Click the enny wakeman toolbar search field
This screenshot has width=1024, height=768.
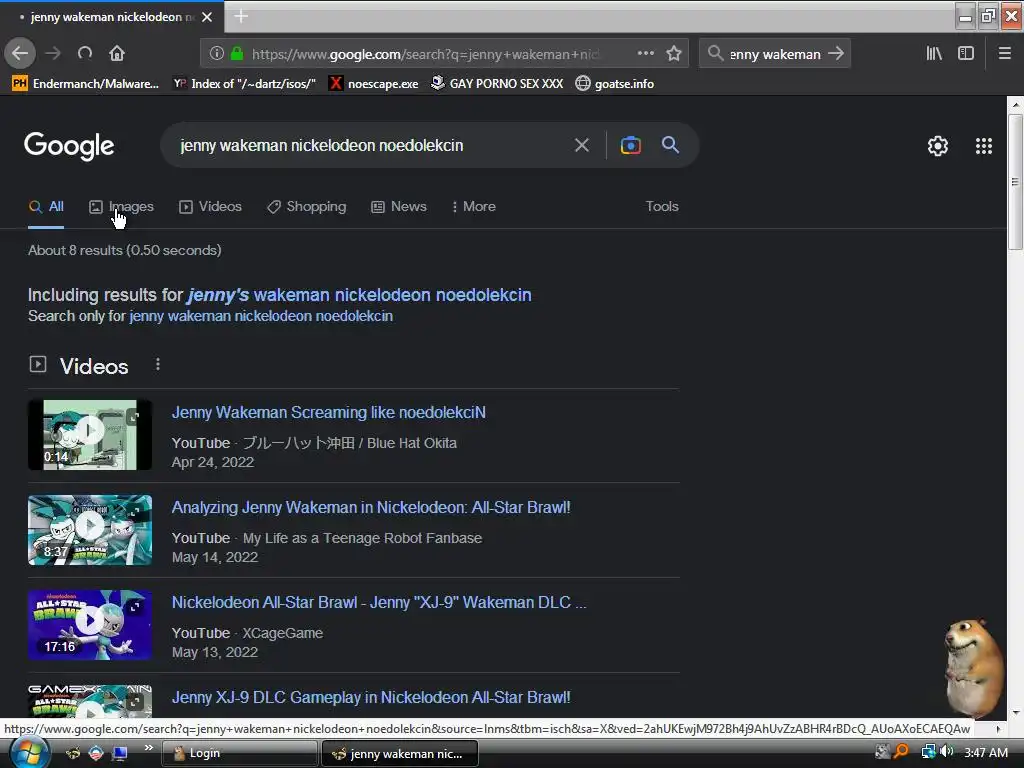[x=774, y=54]
